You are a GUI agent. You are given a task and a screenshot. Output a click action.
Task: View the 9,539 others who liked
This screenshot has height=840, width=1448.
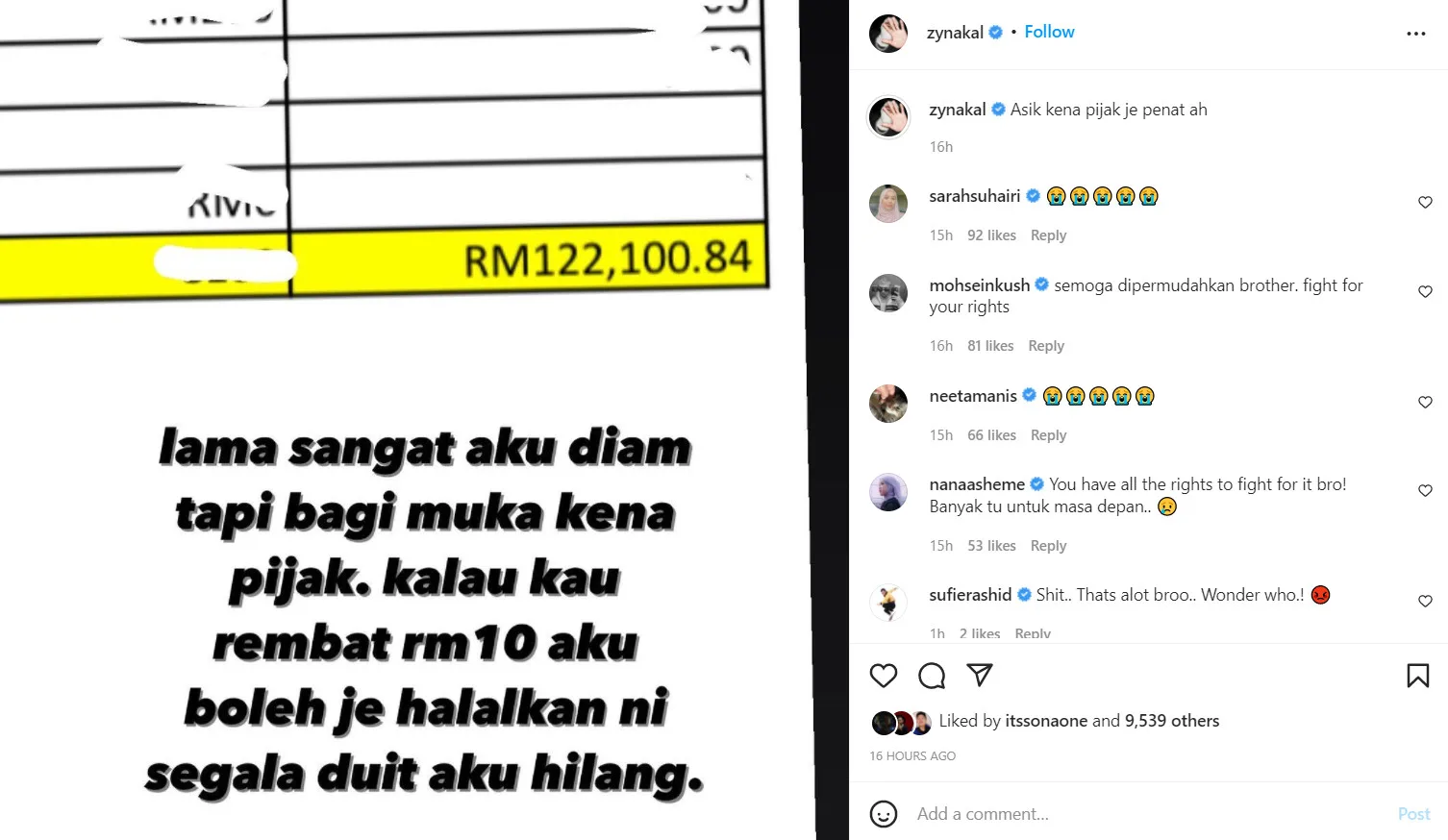coord(1172,721)
